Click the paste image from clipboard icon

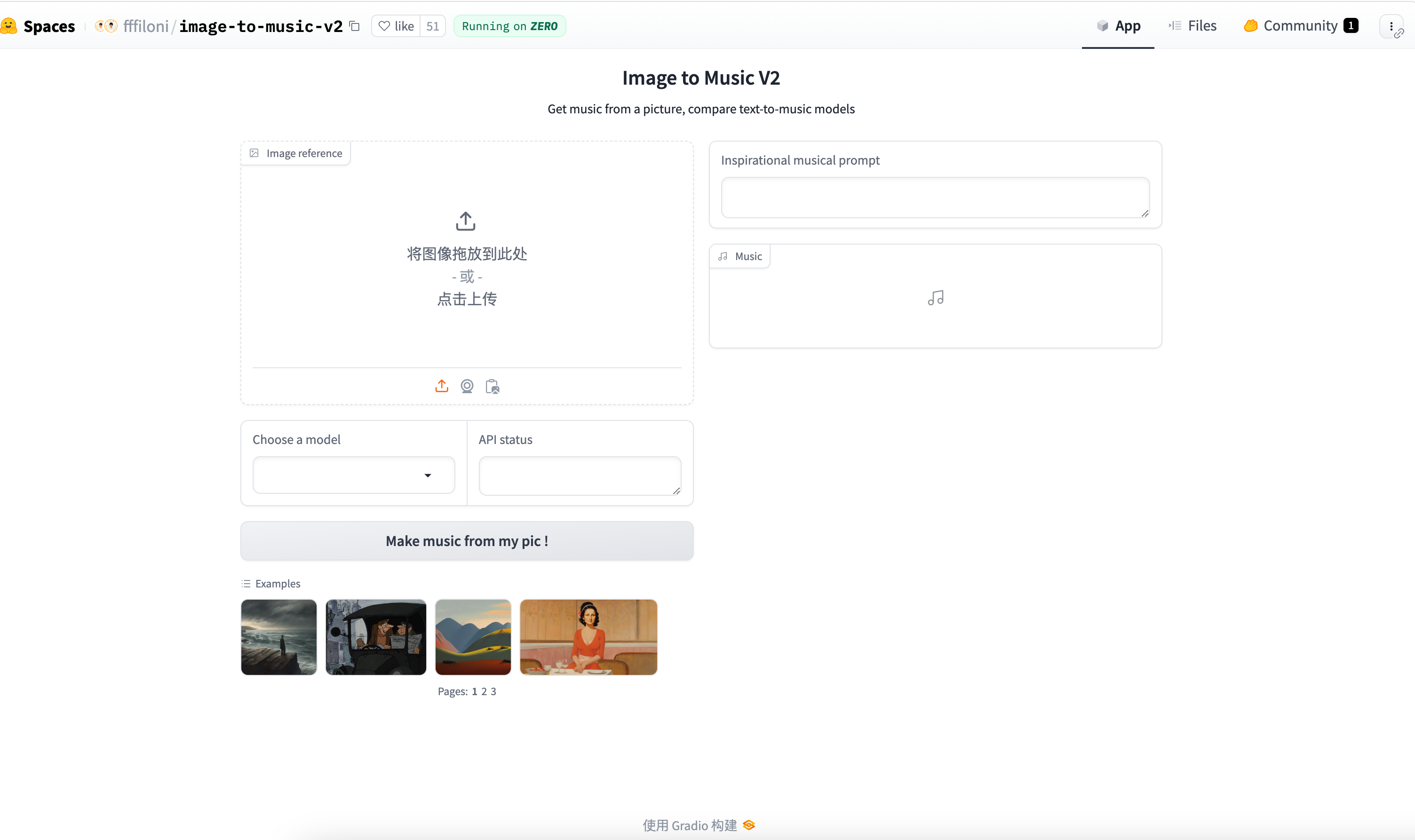(x=492, y=386)
